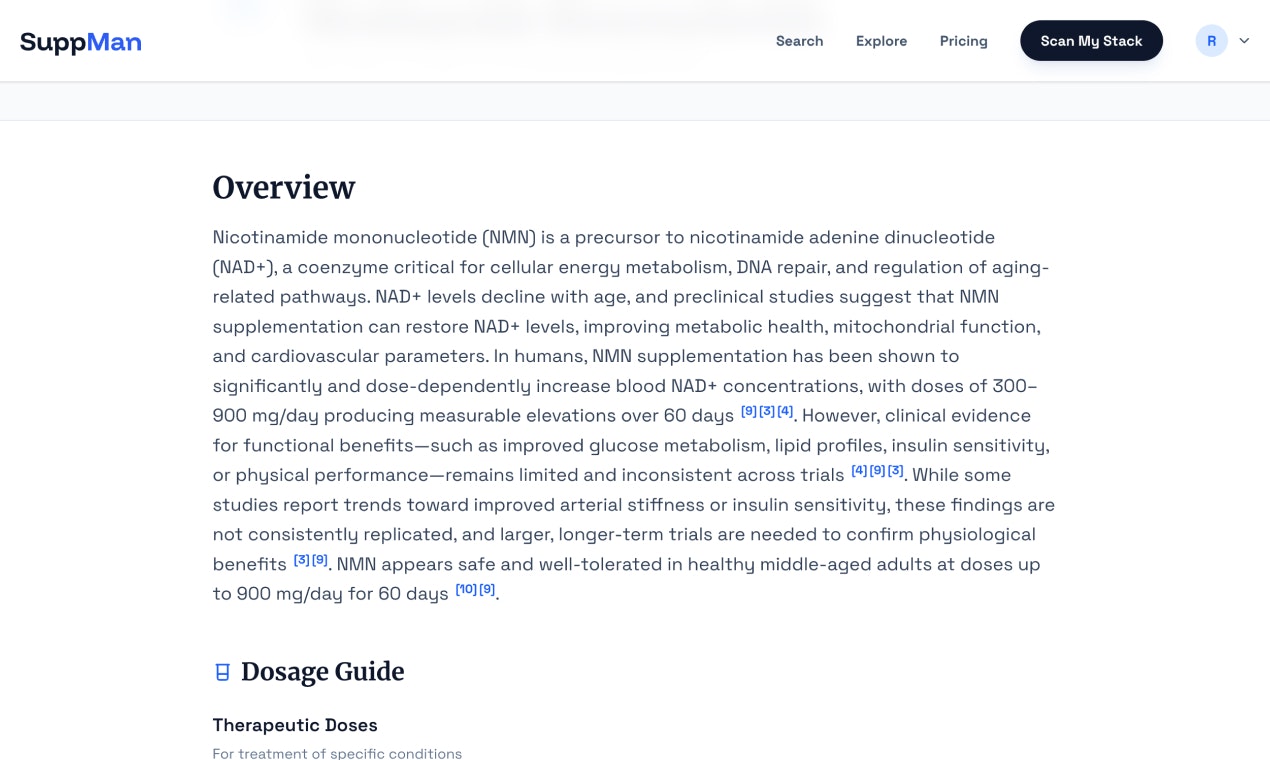1270x760 pixels.
Task: Select the Therapeutic Doses subheading
Action: tap(295, 725)
